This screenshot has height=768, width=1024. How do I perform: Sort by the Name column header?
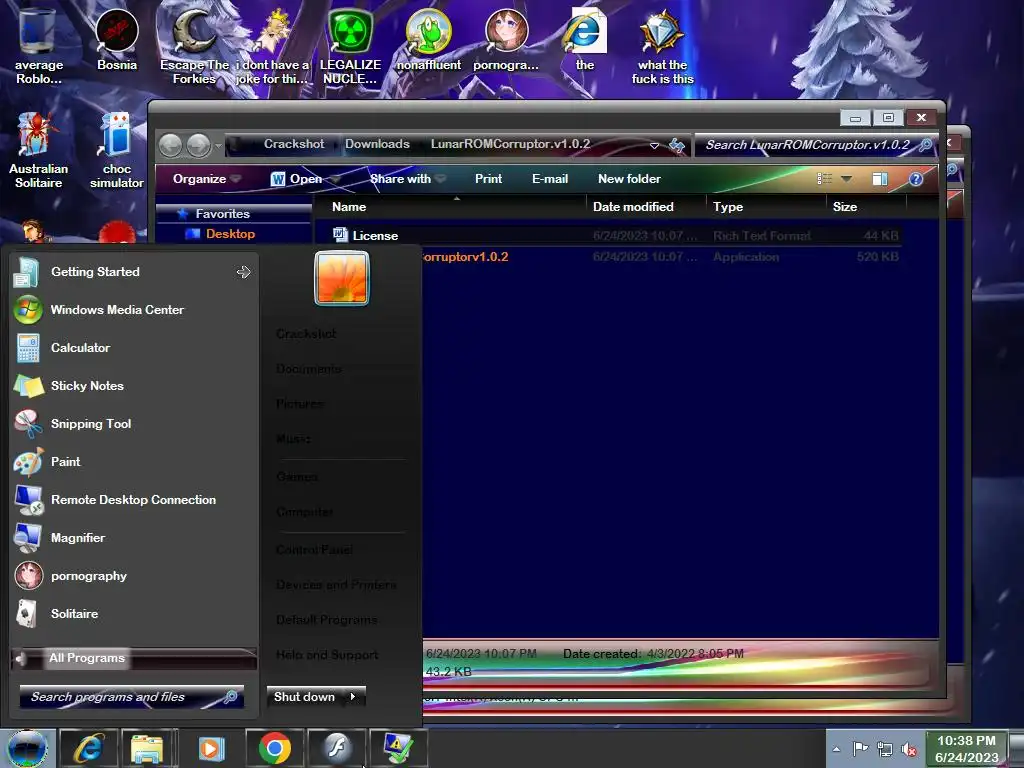pyautogui.click(x=451, y=207)
